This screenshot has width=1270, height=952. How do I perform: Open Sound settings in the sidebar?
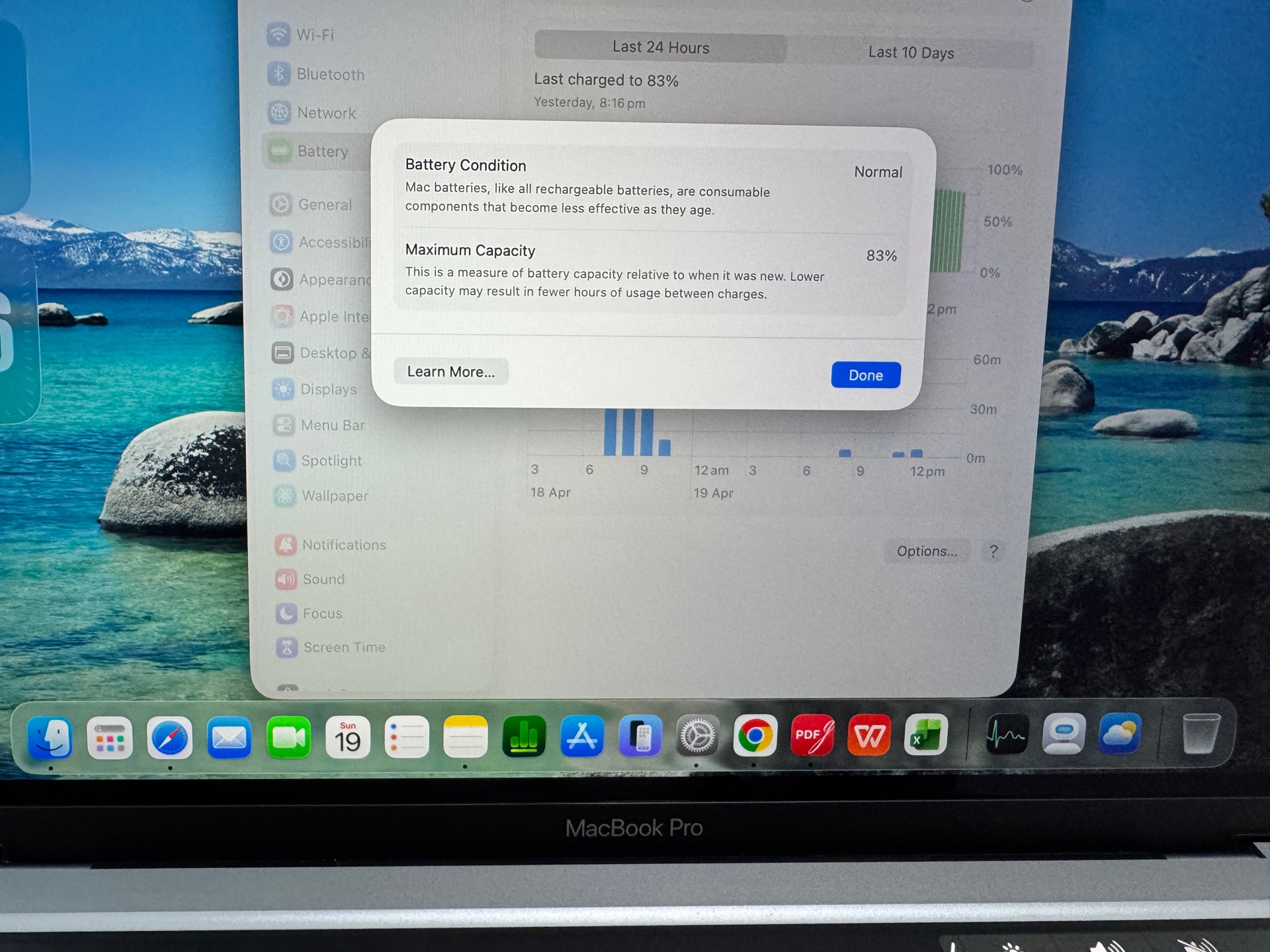311,579
